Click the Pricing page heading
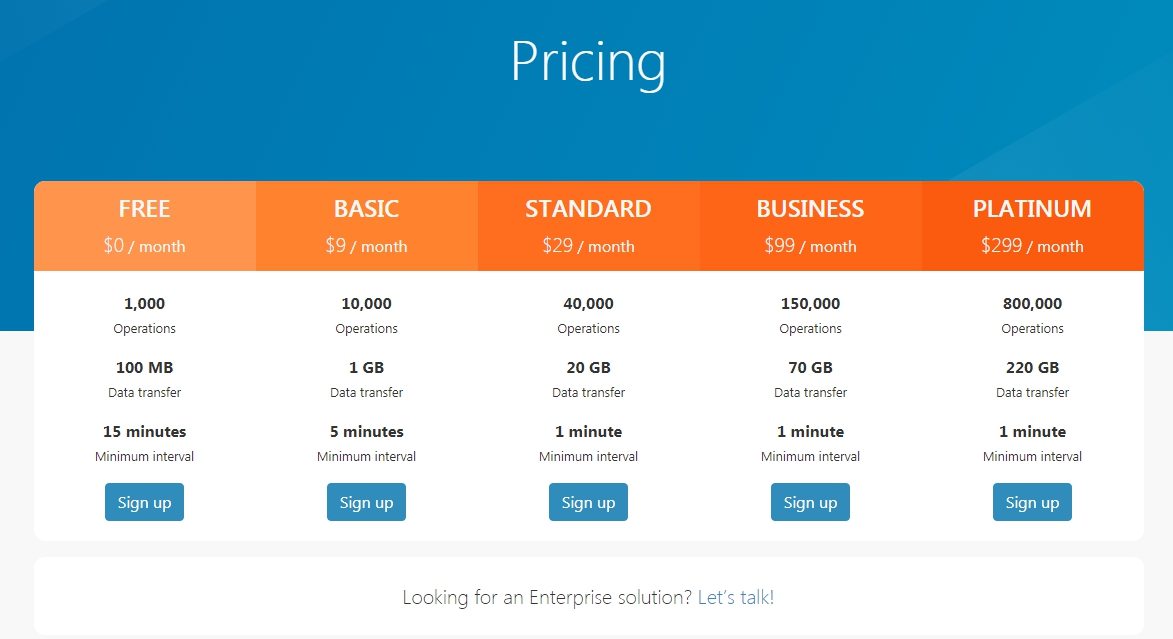Screen dimensions: 1173x639 [587, 62]
